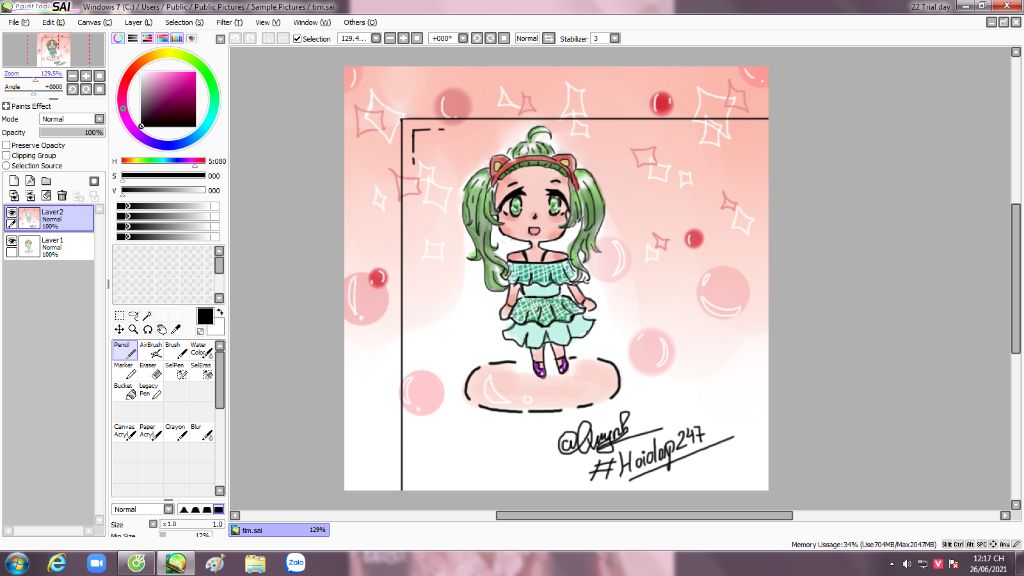Adjust the layer Opacity slider
The image size is (1024, 576).
coord(72,132)
